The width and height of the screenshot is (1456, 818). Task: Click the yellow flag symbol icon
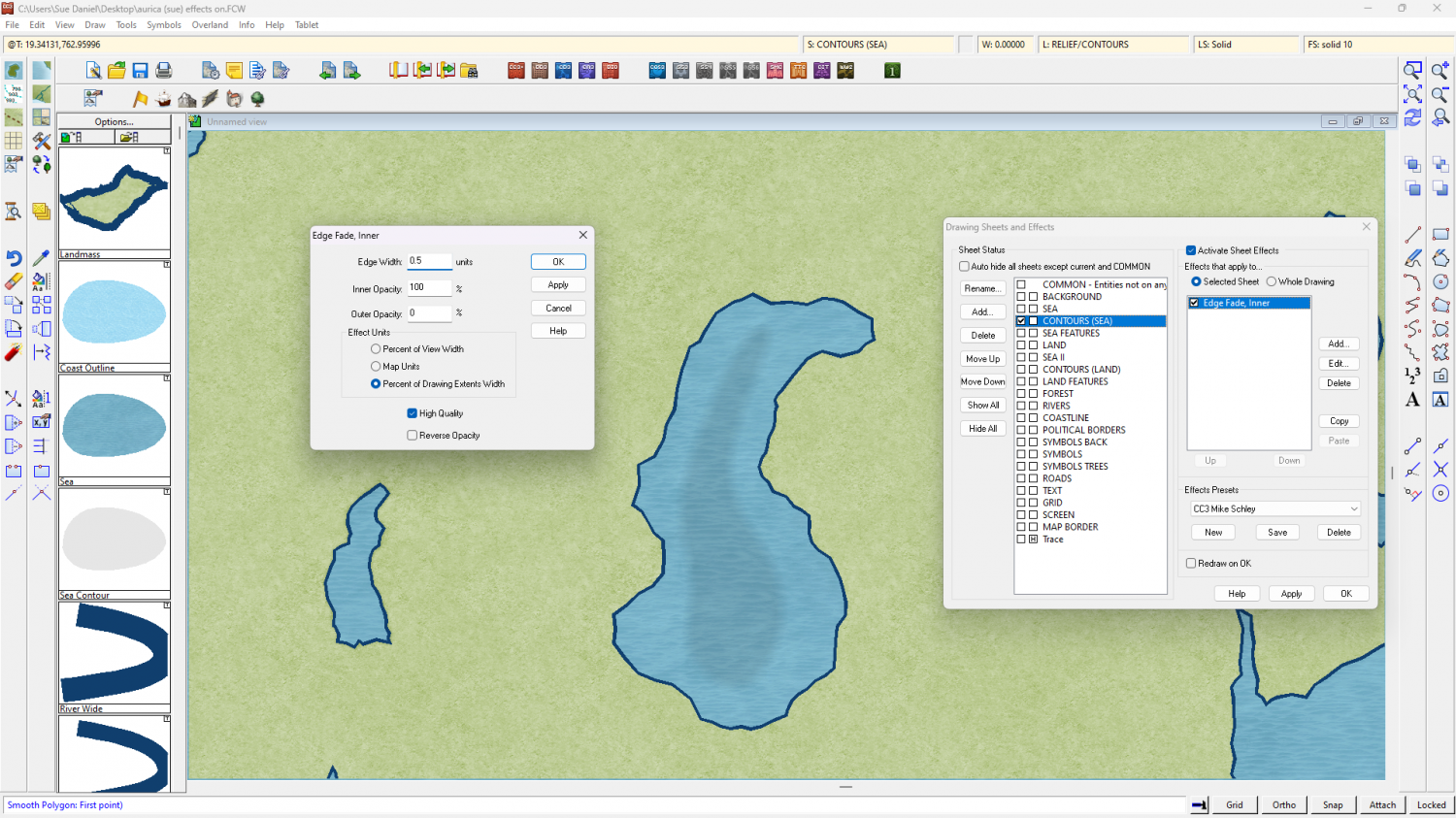pos(140,98)
